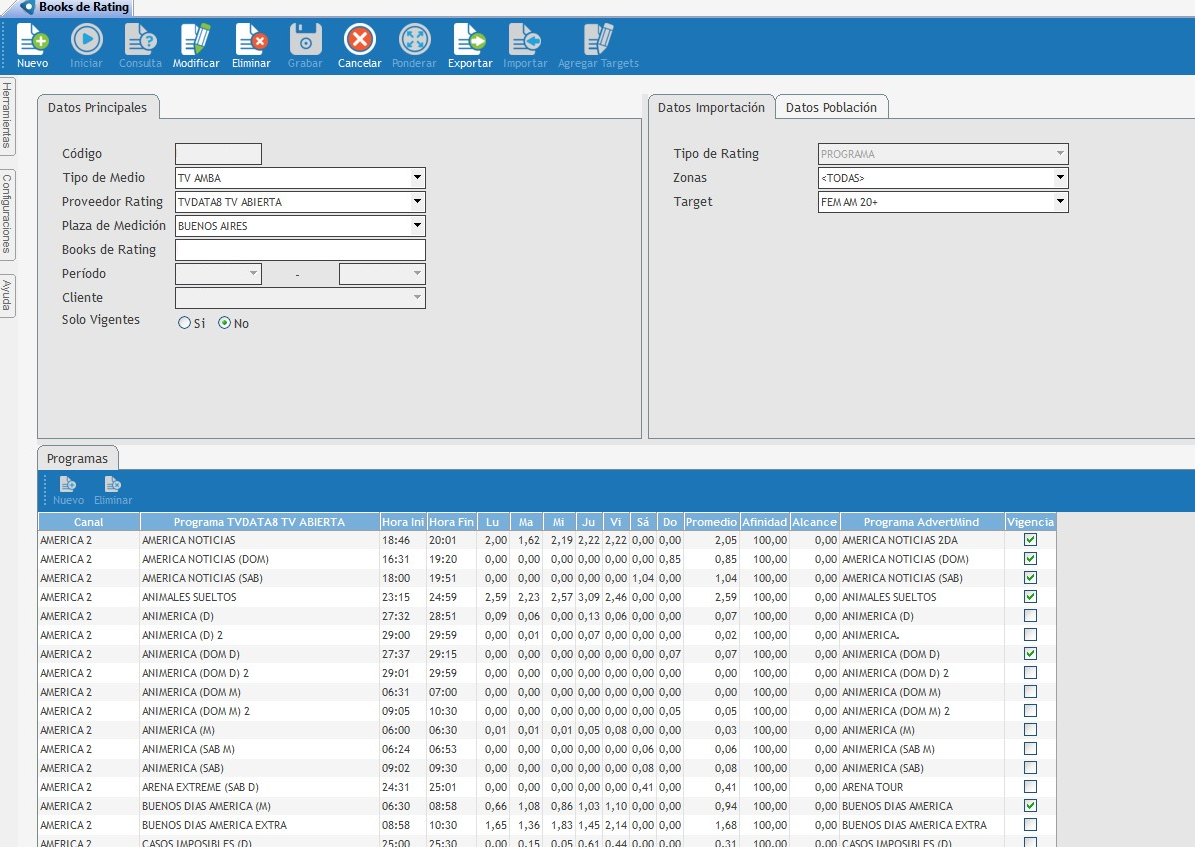This screenshot has height=847, width=1195.
Task: Click the Books de Rating text field
Action: click(300, 250)
